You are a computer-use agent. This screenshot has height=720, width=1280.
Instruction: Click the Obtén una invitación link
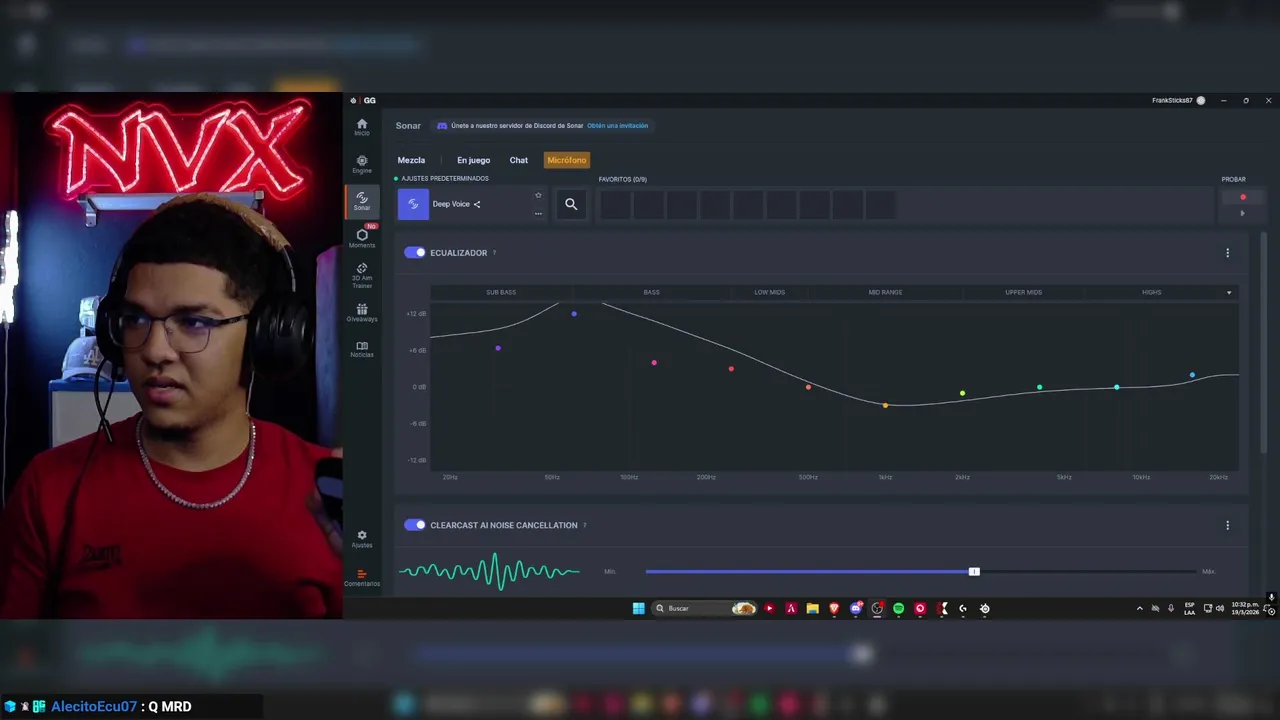coord(617,126)
